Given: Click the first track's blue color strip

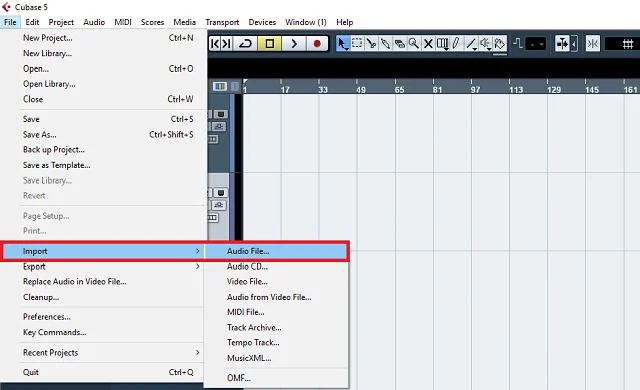Looking at the screenshot, I should [232, 133].
